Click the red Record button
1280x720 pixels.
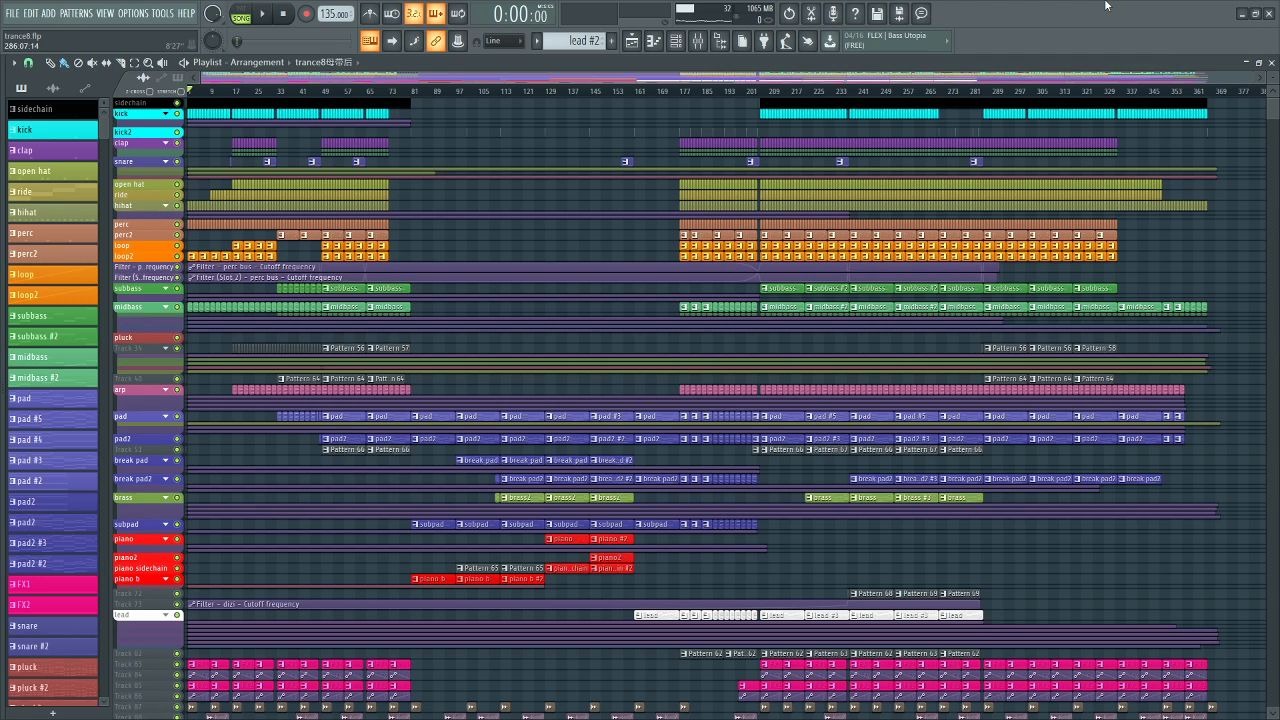click(306, 14)
